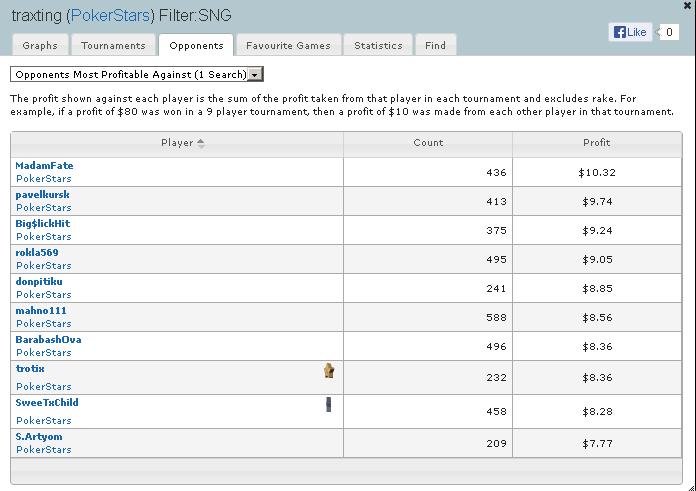The image size is (696, 491).
Task: Open the Big$lickHit player link
Action: click(x=43, y=224)
